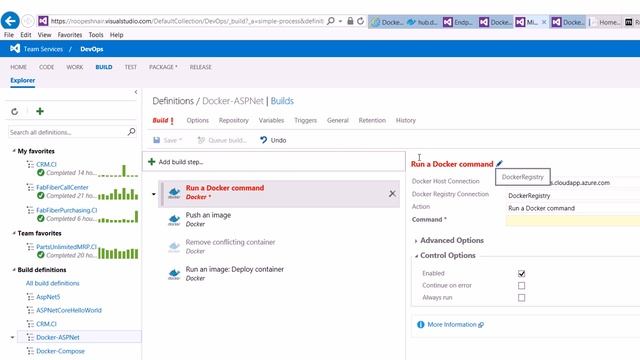
Task: Switch to the CODE hub
Action: click(47, 67)
